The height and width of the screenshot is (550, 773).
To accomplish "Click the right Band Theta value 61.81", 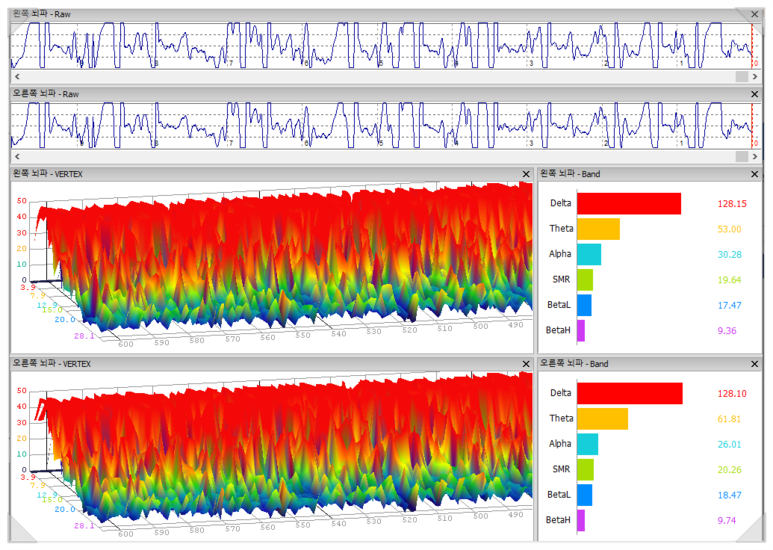I will point(731,419).
